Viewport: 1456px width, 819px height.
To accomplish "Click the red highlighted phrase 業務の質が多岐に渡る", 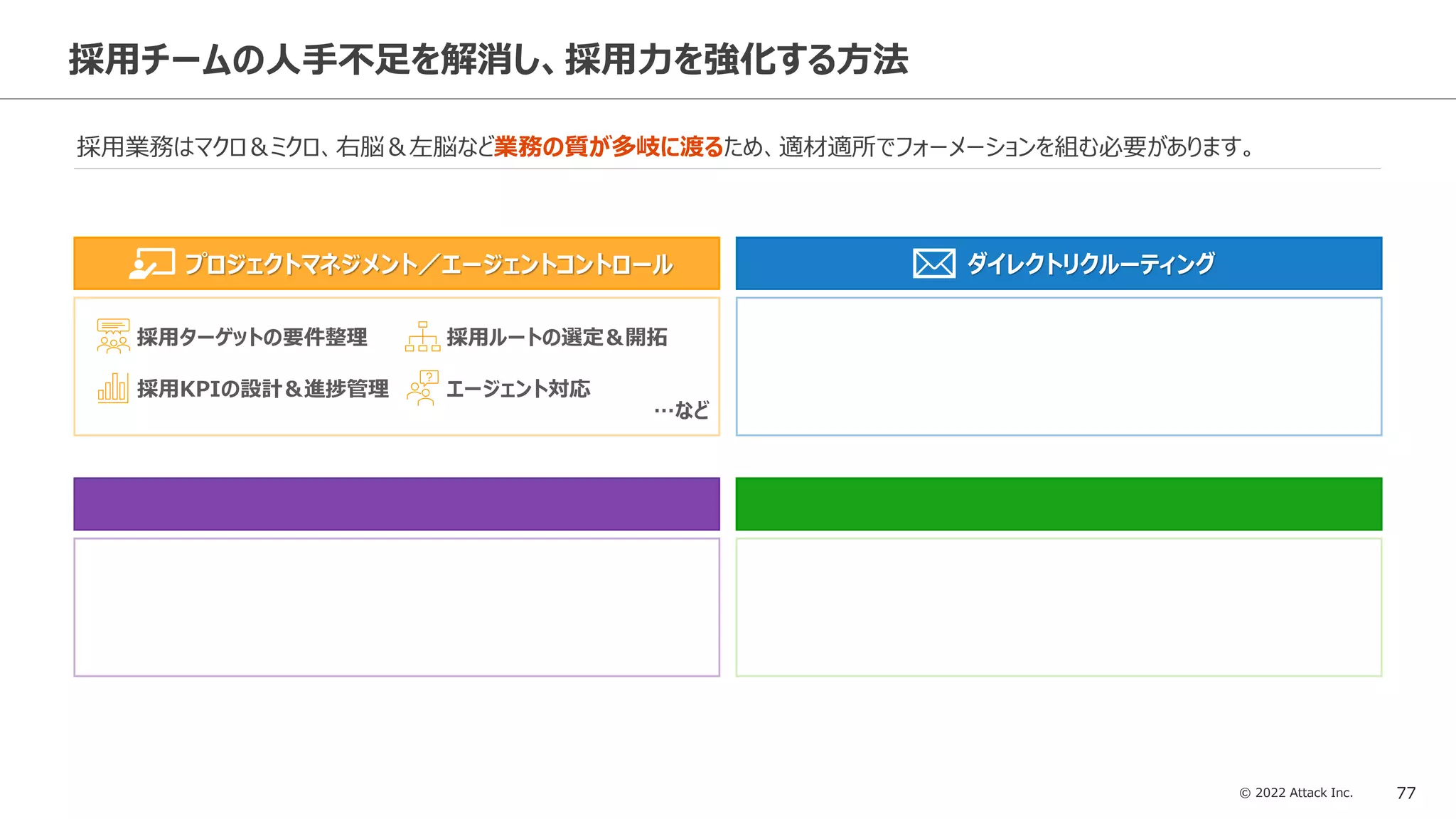I will pos(609,146).
